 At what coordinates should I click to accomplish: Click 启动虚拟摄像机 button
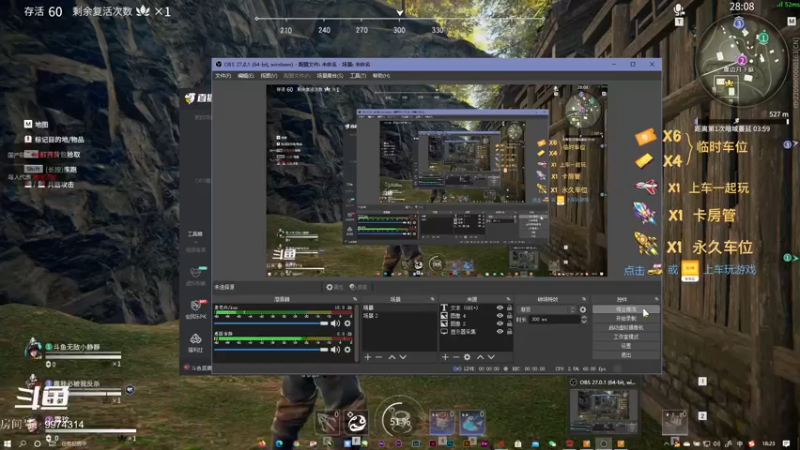[x=626, y=328]
